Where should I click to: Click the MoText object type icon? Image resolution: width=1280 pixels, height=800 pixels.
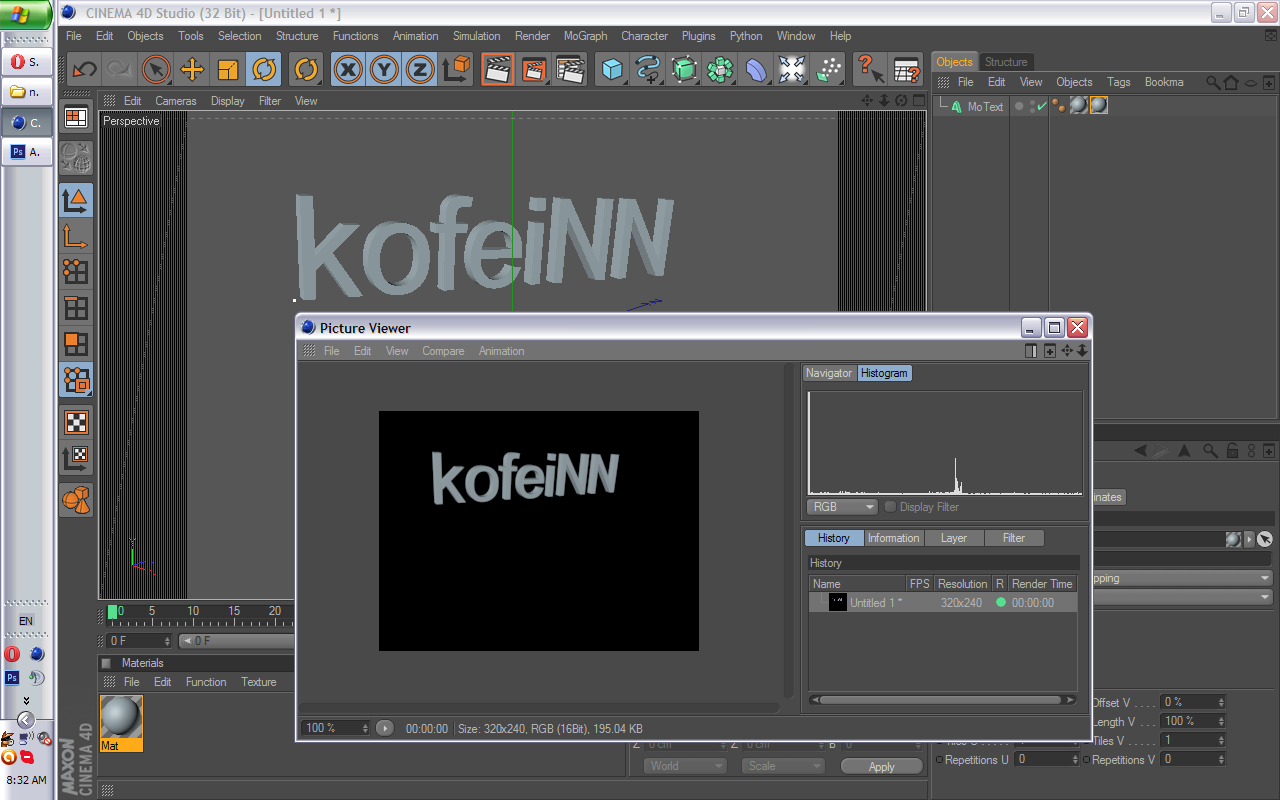click(957, 106)
